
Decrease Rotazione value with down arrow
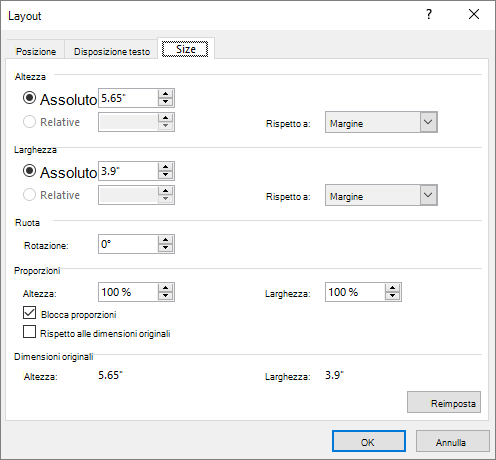click(x=166, y=248)
